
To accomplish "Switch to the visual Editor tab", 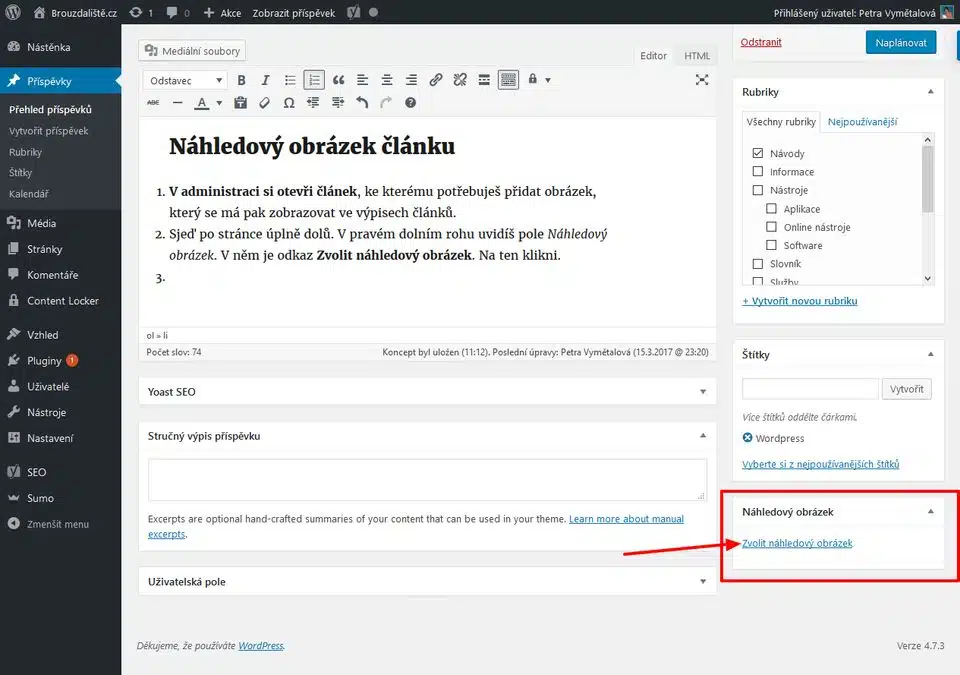I will (653, 56).
